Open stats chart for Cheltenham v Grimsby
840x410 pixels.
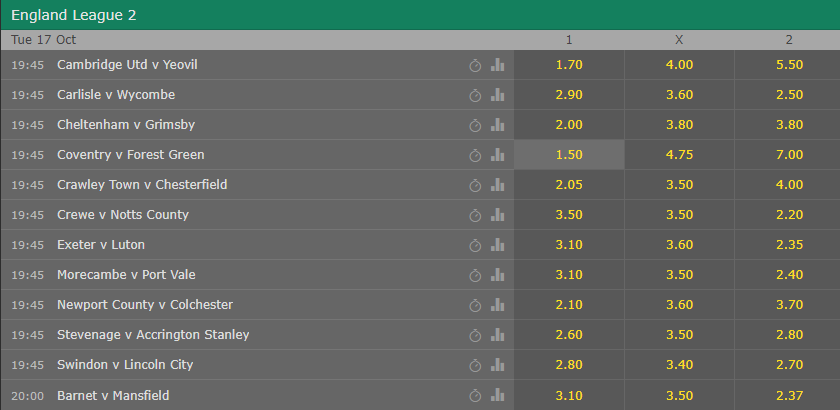[x=498, y=125]
